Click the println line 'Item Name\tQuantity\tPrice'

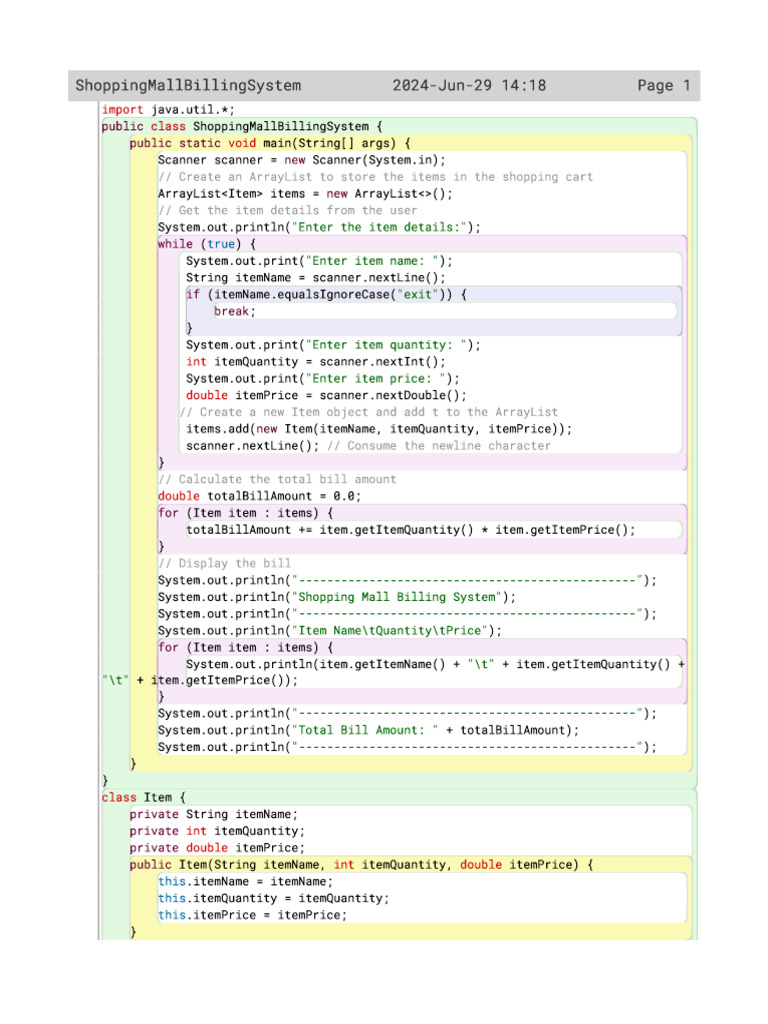tap(330, 631)
